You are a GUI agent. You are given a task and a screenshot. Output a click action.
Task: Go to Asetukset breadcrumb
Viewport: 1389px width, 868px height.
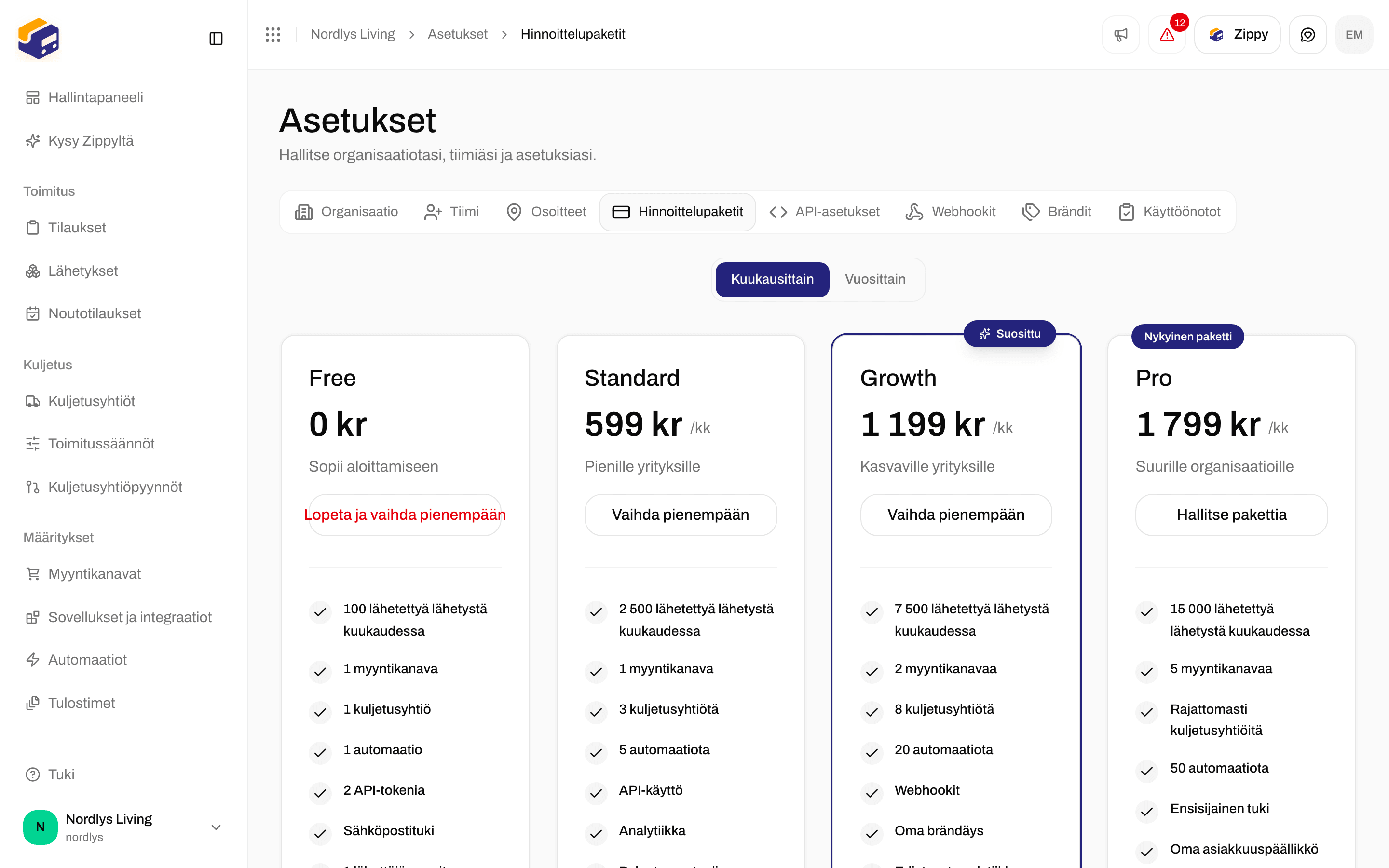click(x=457, y=34)
